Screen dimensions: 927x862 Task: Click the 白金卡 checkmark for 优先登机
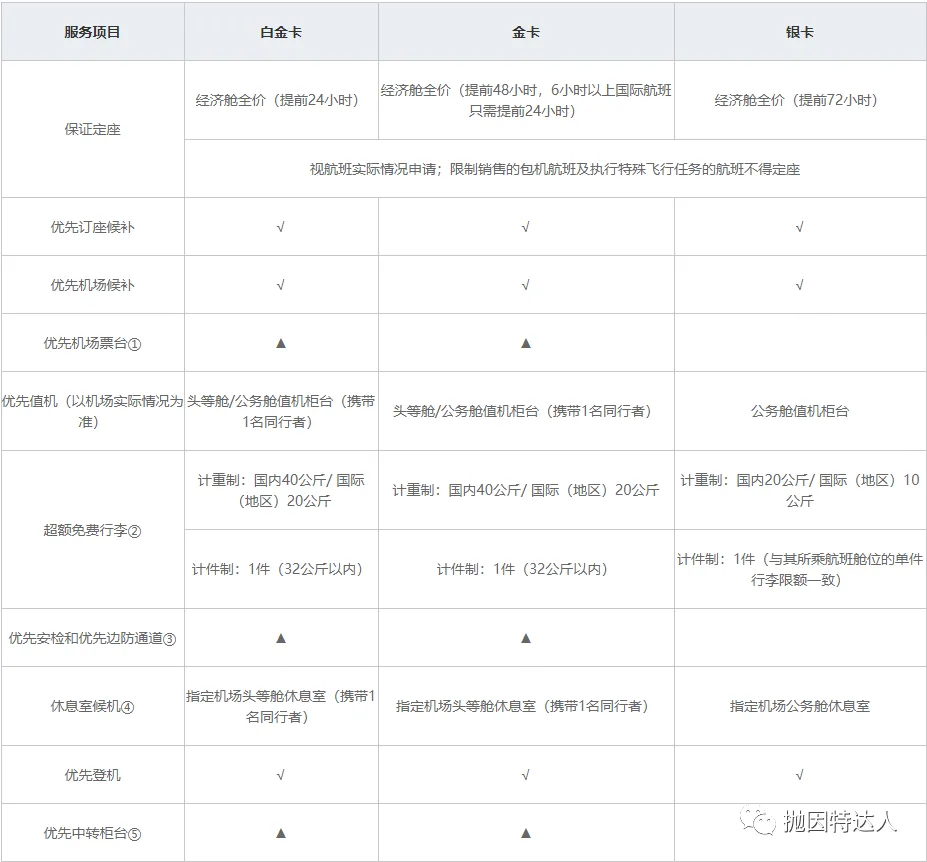pyautogui.click(x=281, y=774)
